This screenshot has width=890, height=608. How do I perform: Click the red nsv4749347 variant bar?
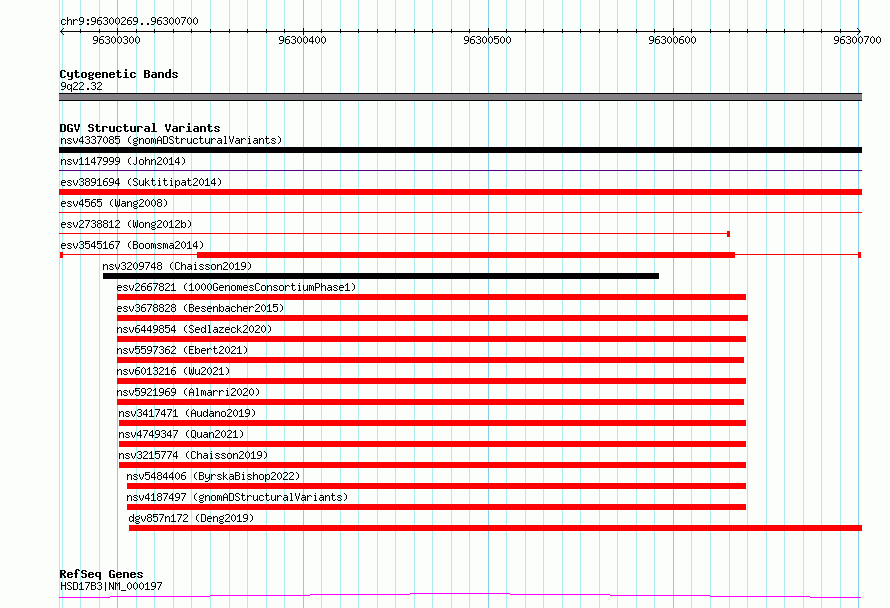433,444
